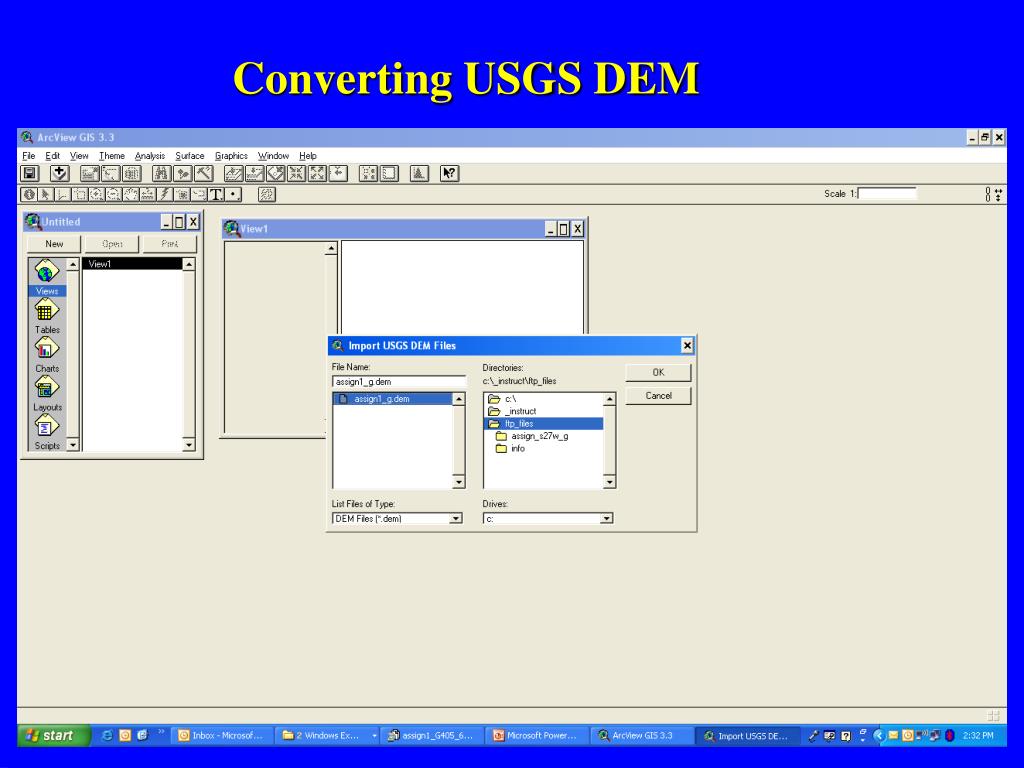Screen dimensions: 1024x768
Task: Click the fixed Zoom In icon
Action: (296, 174)
